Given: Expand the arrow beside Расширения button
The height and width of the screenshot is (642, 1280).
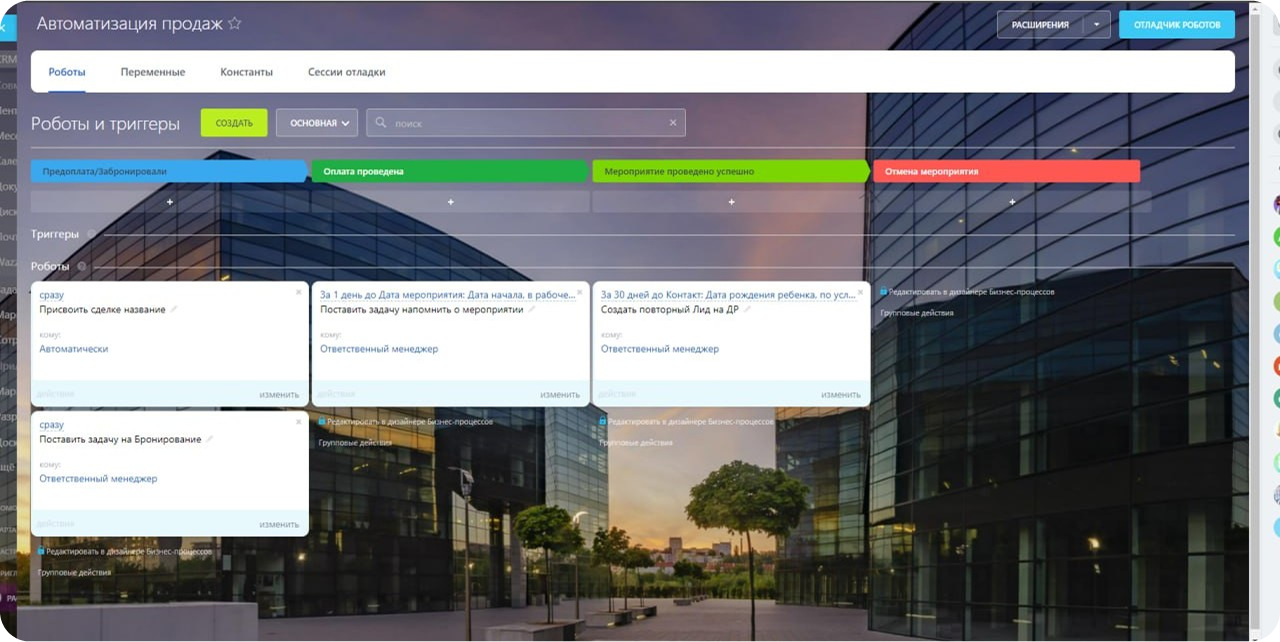Looking at the screenshot, I should [1097, 25].
